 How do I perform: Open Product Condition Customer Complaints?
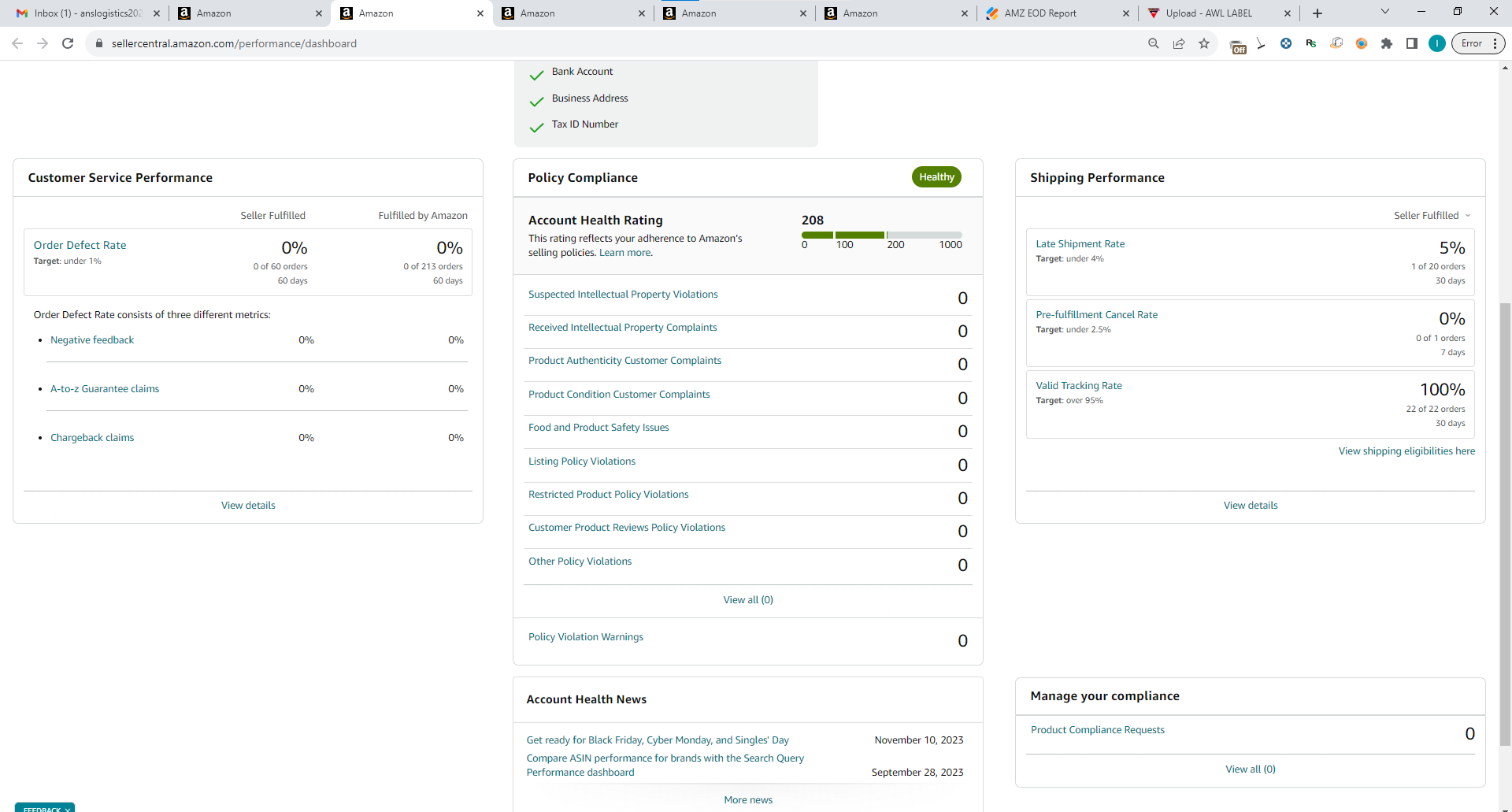[x=619, y=395]
